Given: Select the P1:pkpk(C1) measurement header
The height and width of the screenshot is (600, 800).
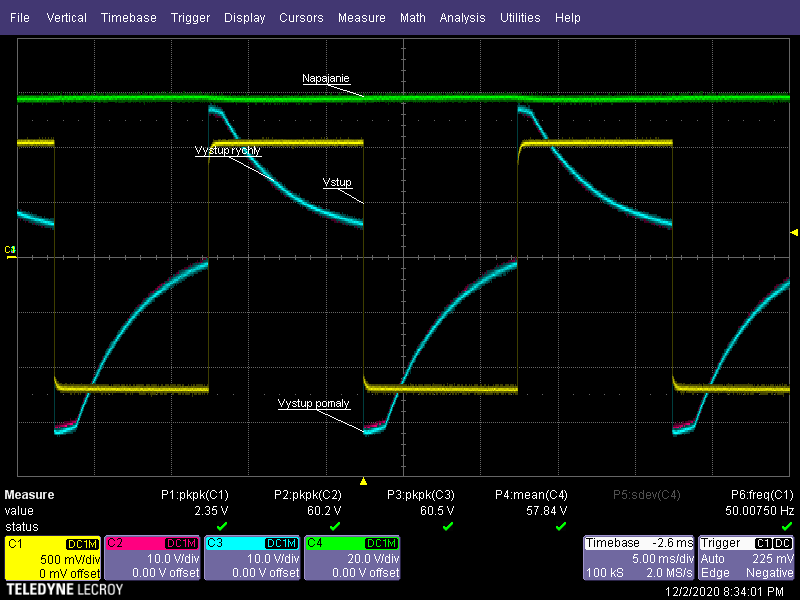Looking at the screenshot, I should click(195, 495).
